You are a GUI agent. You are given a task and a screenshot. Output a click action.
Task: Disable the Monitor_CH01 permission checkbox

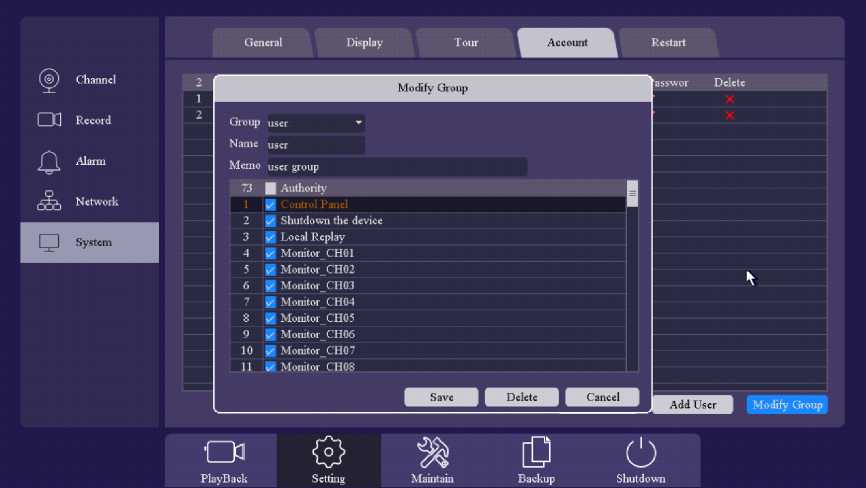tap(270, 254)
